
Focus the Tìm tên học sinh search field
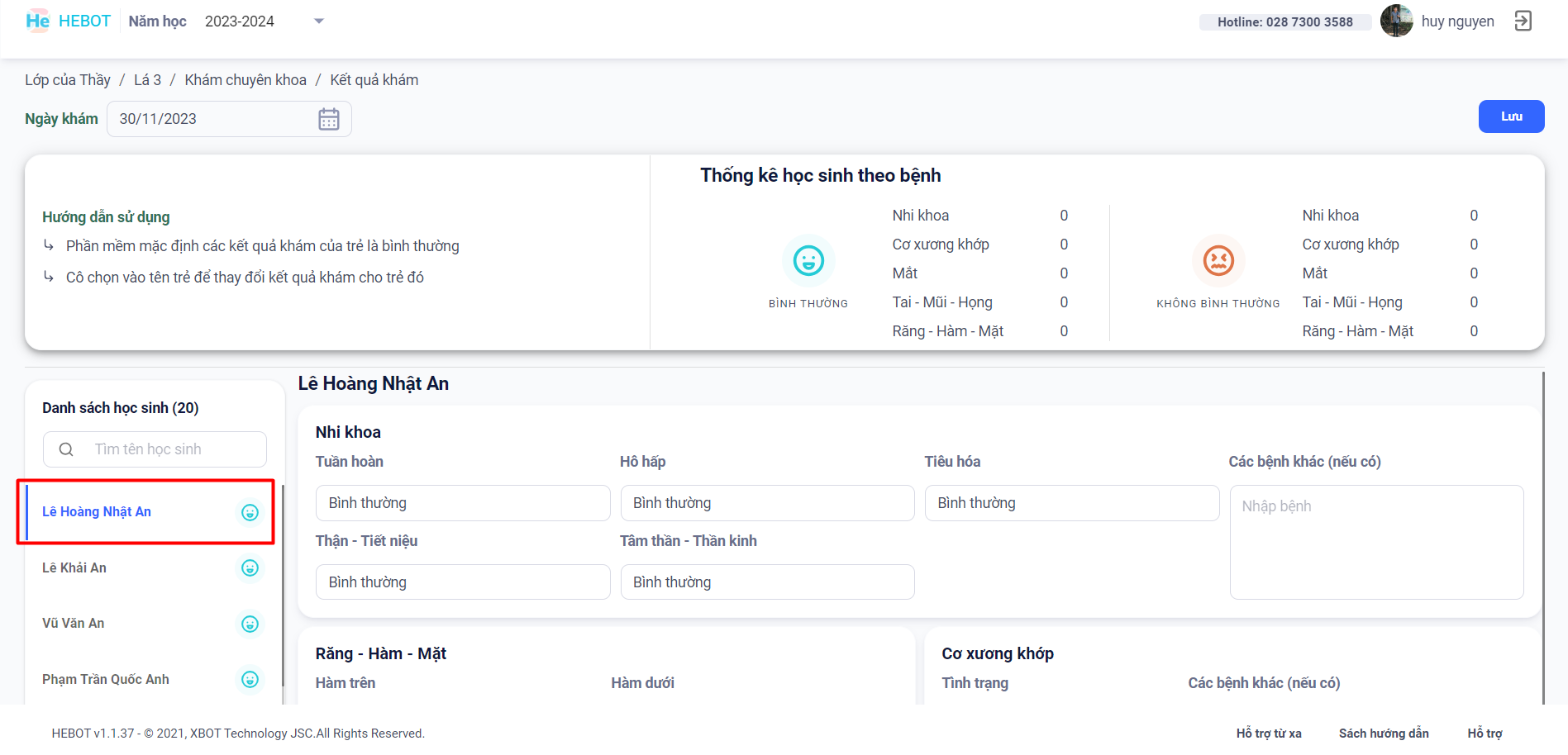point(165,449)
